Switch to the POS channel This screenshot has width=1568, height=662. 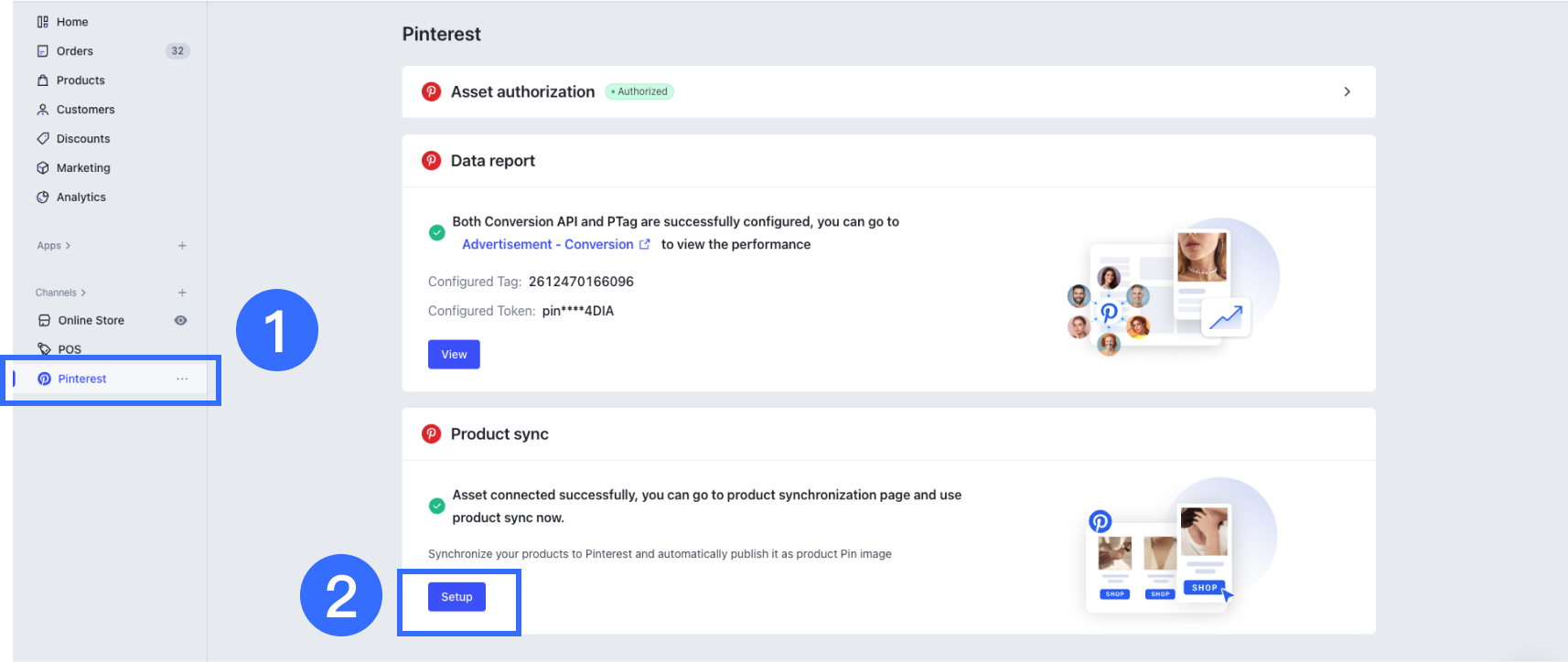pos(69,348)
